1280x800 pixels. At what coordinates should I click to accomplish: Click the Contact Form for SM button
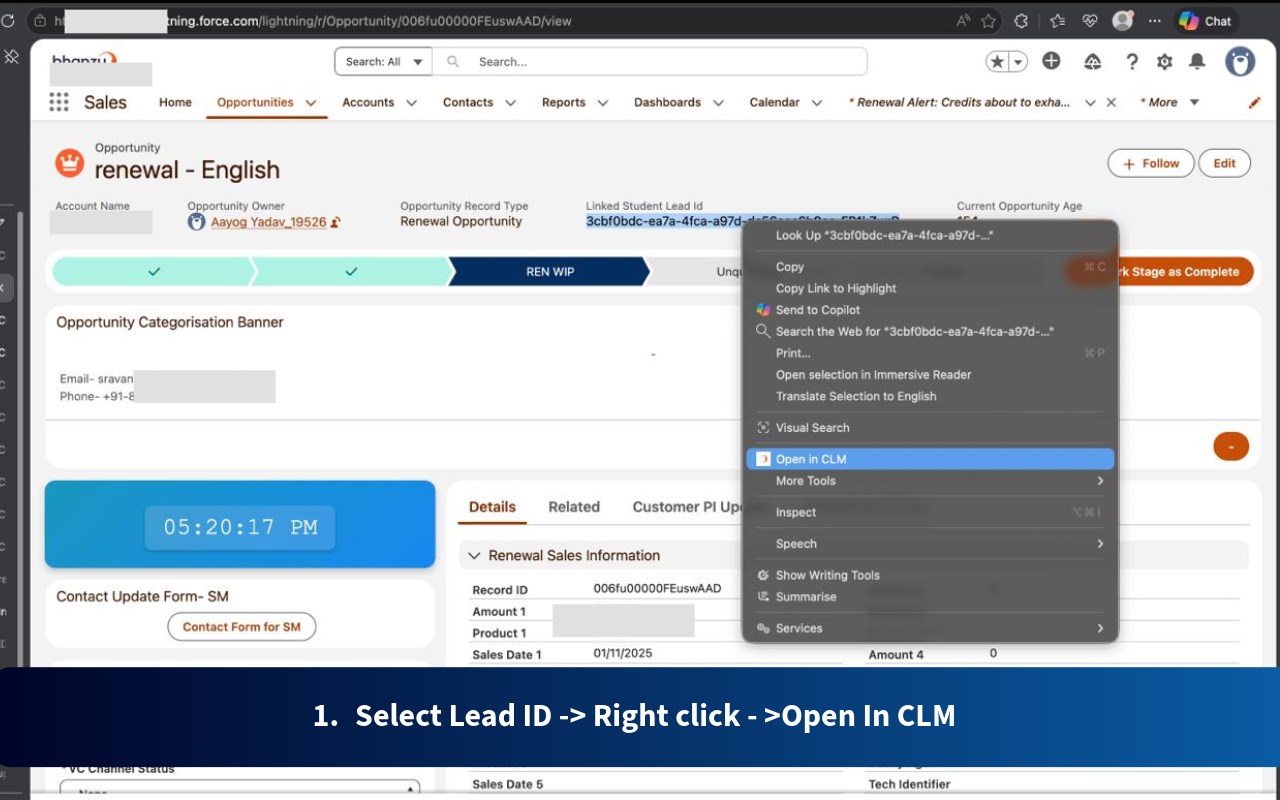[241, 627]
